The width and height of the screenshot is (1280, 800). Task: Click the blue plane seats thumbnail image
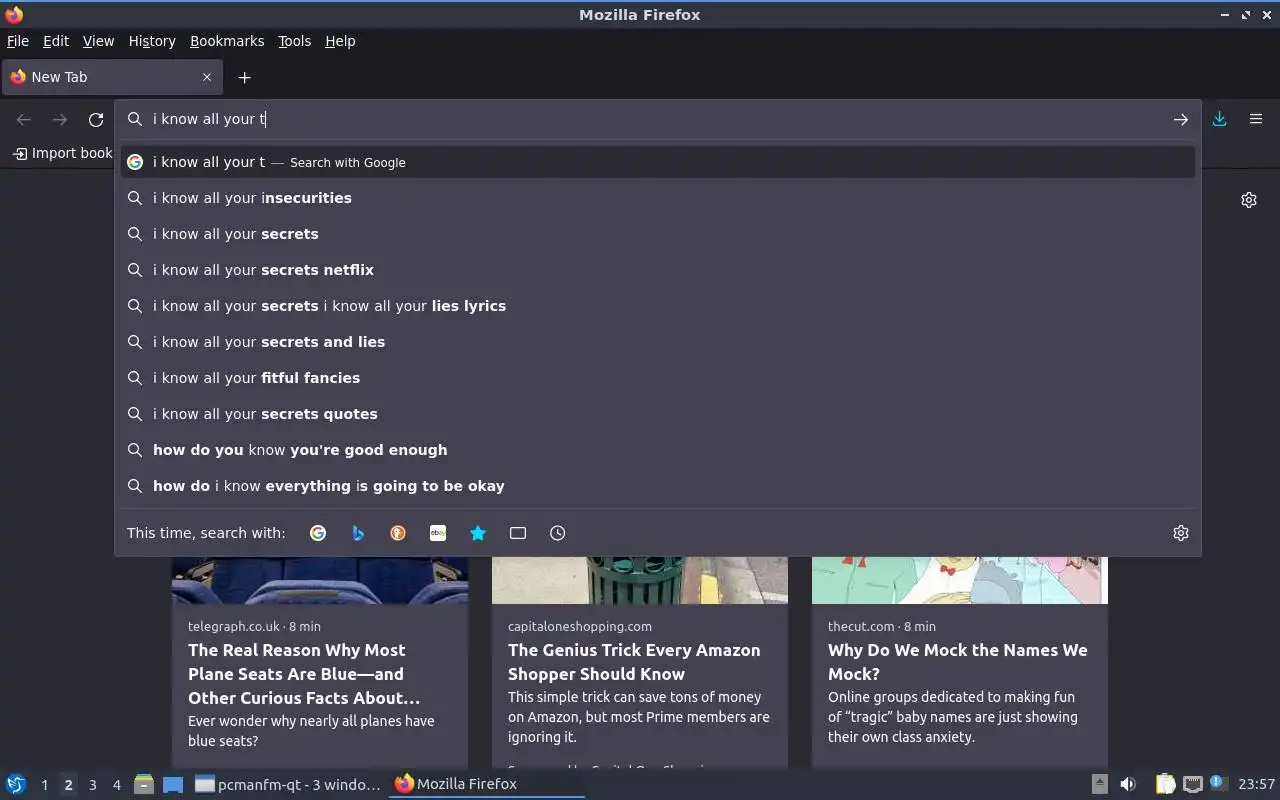(x=320, y=580)
